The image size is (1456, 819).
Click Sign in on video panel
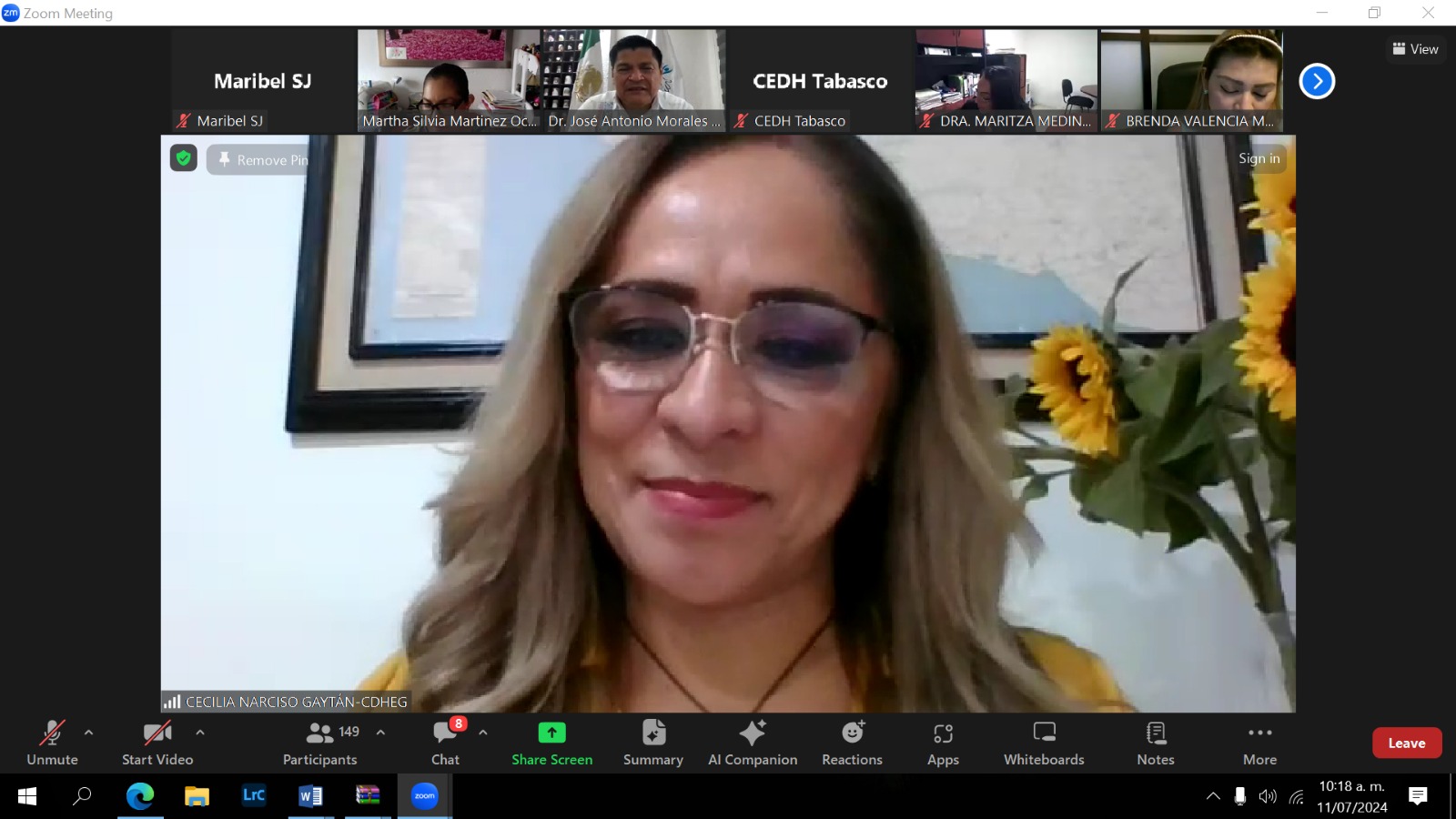point(1259,158)
